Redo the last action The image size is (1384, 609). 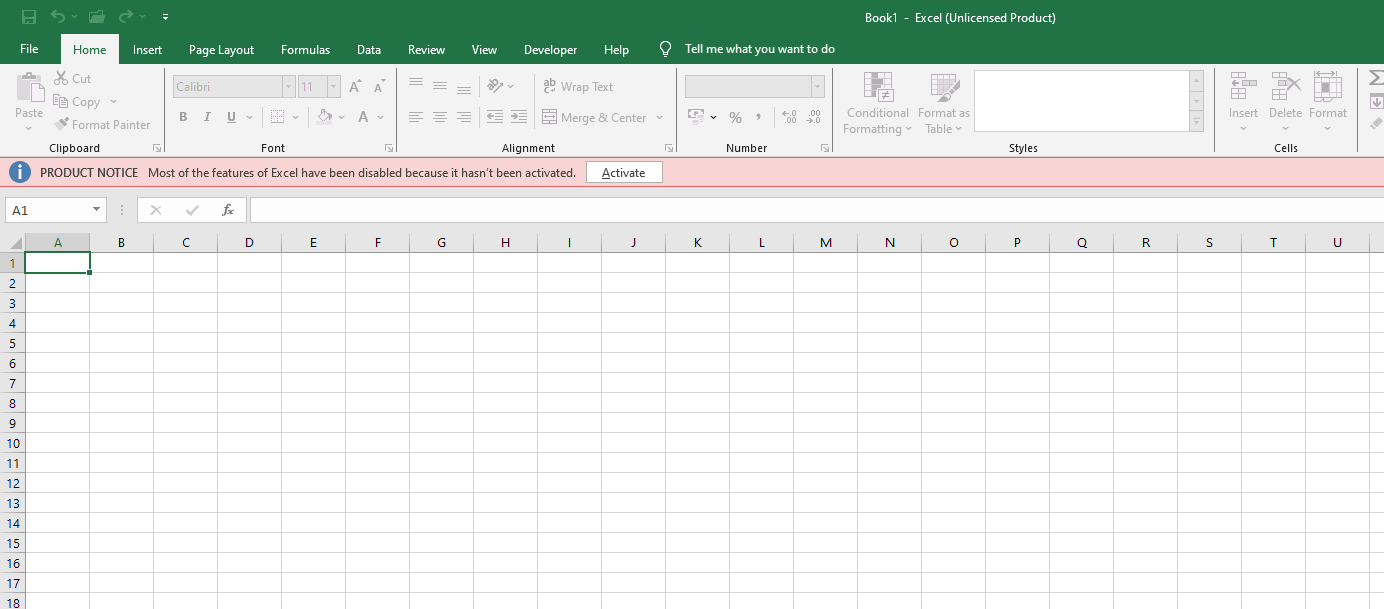coord(126,17)
